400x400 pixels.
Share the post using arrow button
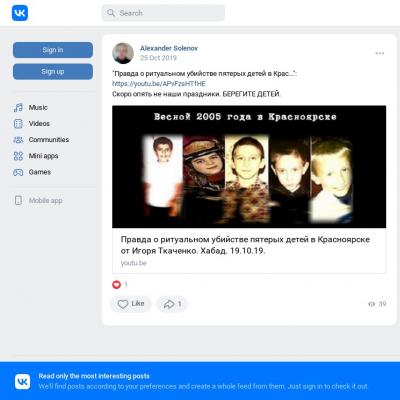pos(172,304)
